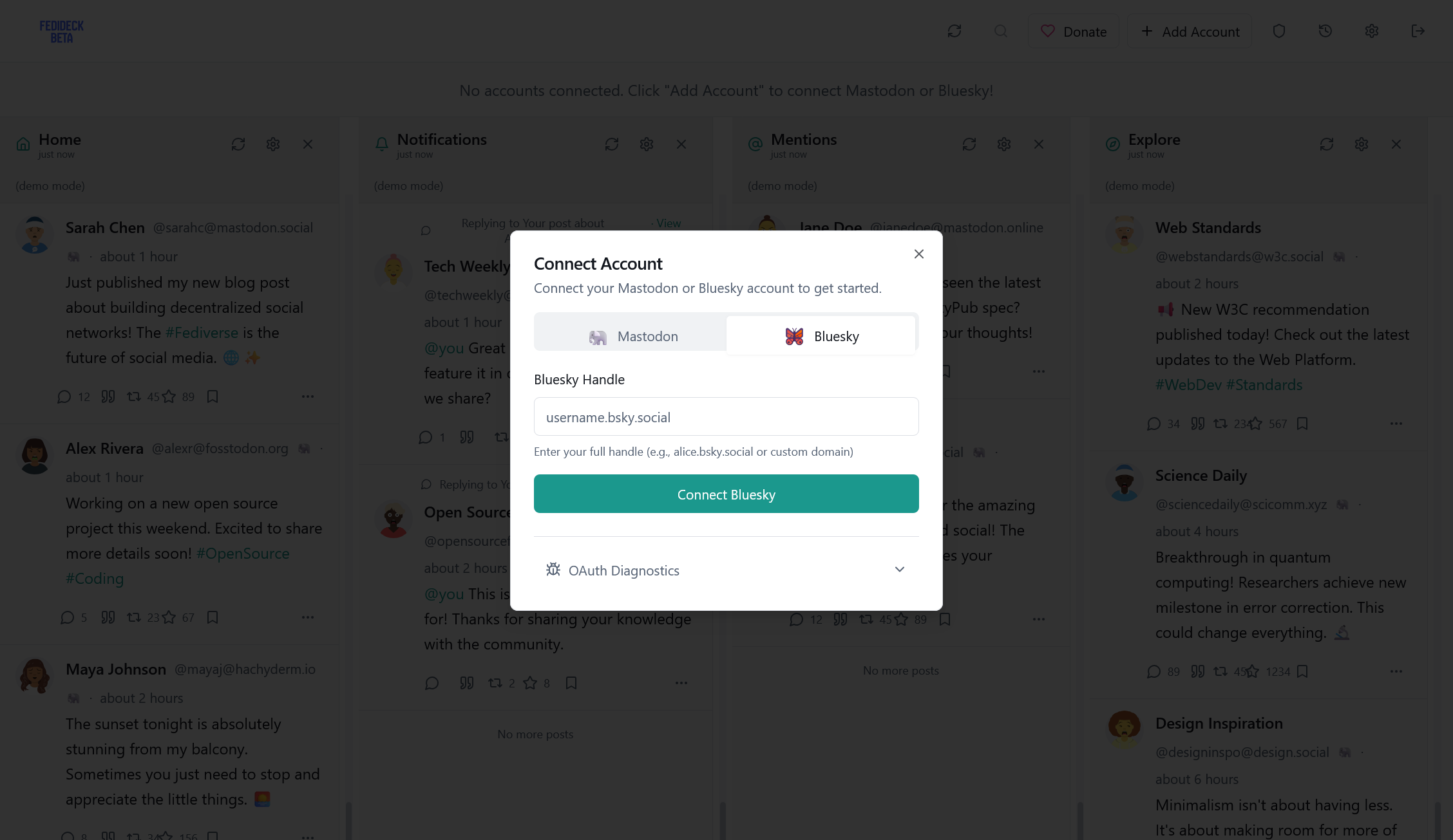The image size is (1453, 840).
Task: Open the Explore column settings gear
Action: coord(1362,144)
